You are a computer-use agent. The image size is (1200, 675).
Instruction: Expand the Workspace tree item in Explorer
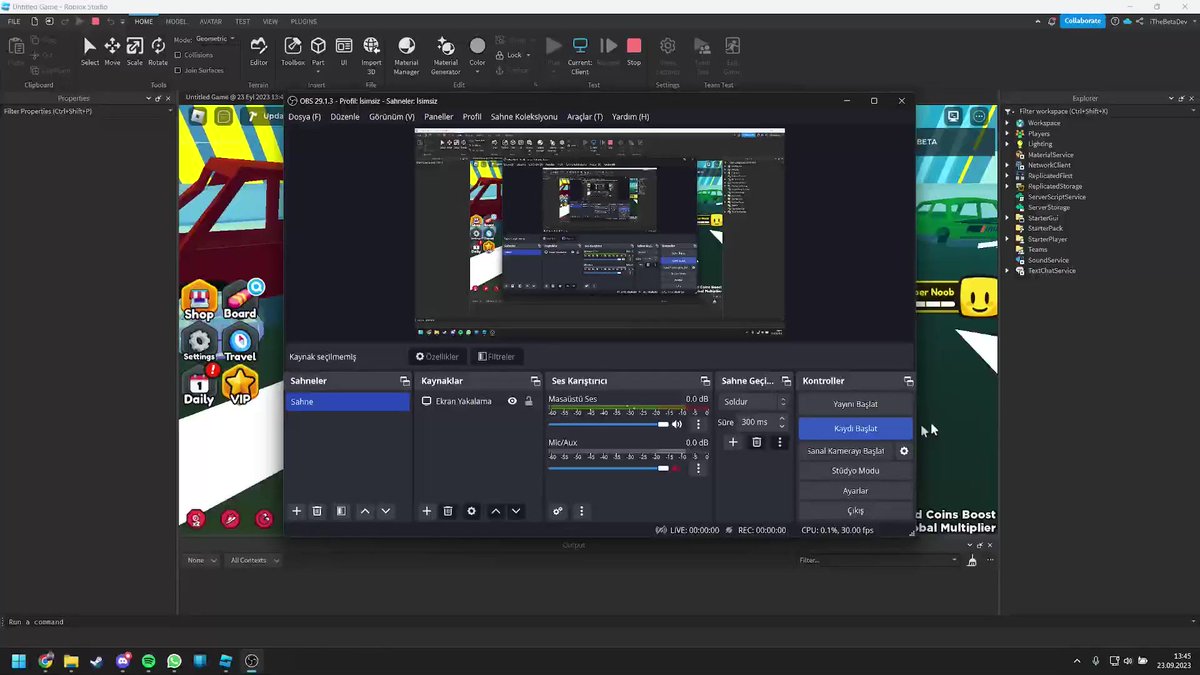pos(1008,123)
